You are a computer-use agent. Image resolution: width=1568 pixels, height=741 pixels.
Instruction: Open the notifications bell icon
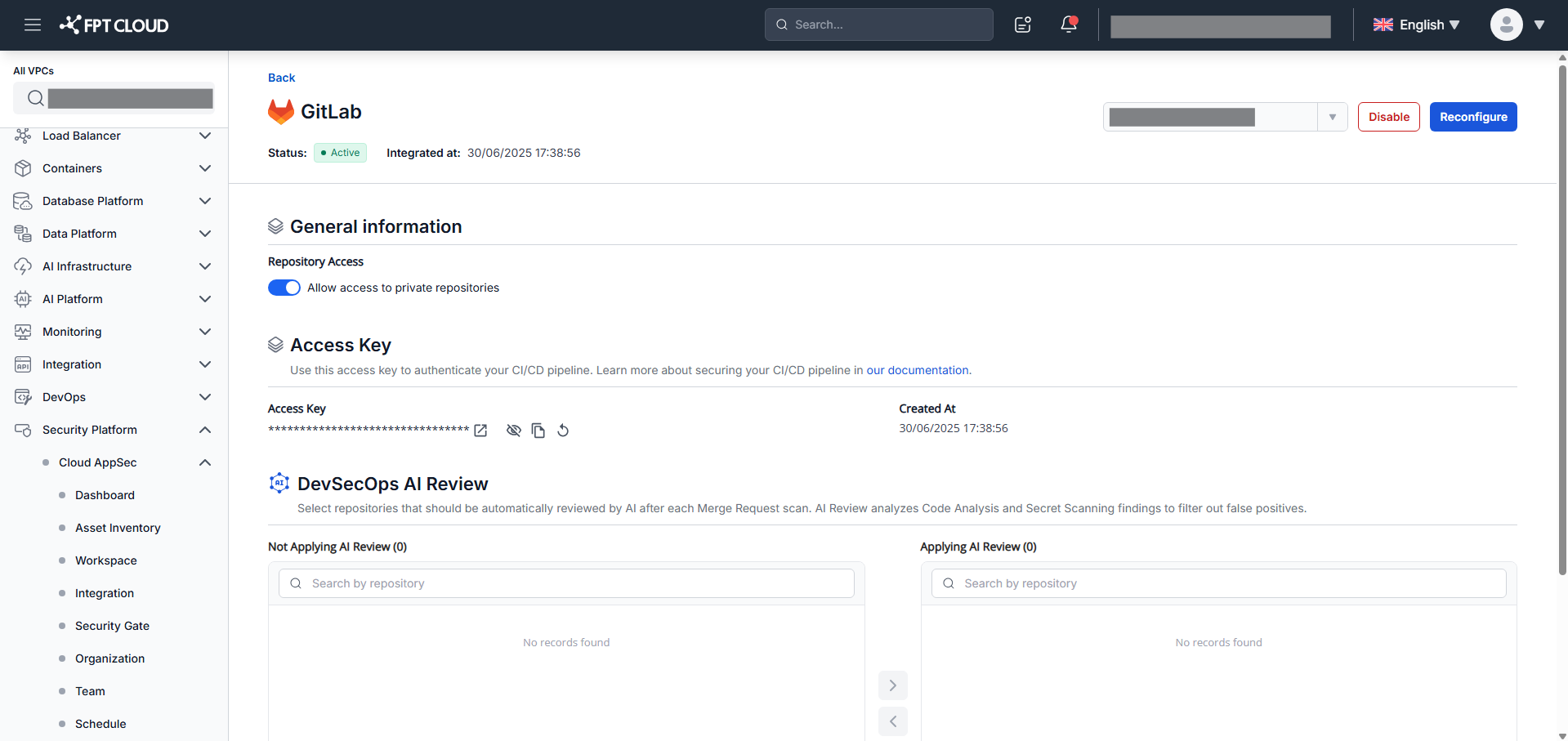coord(1069,25)
